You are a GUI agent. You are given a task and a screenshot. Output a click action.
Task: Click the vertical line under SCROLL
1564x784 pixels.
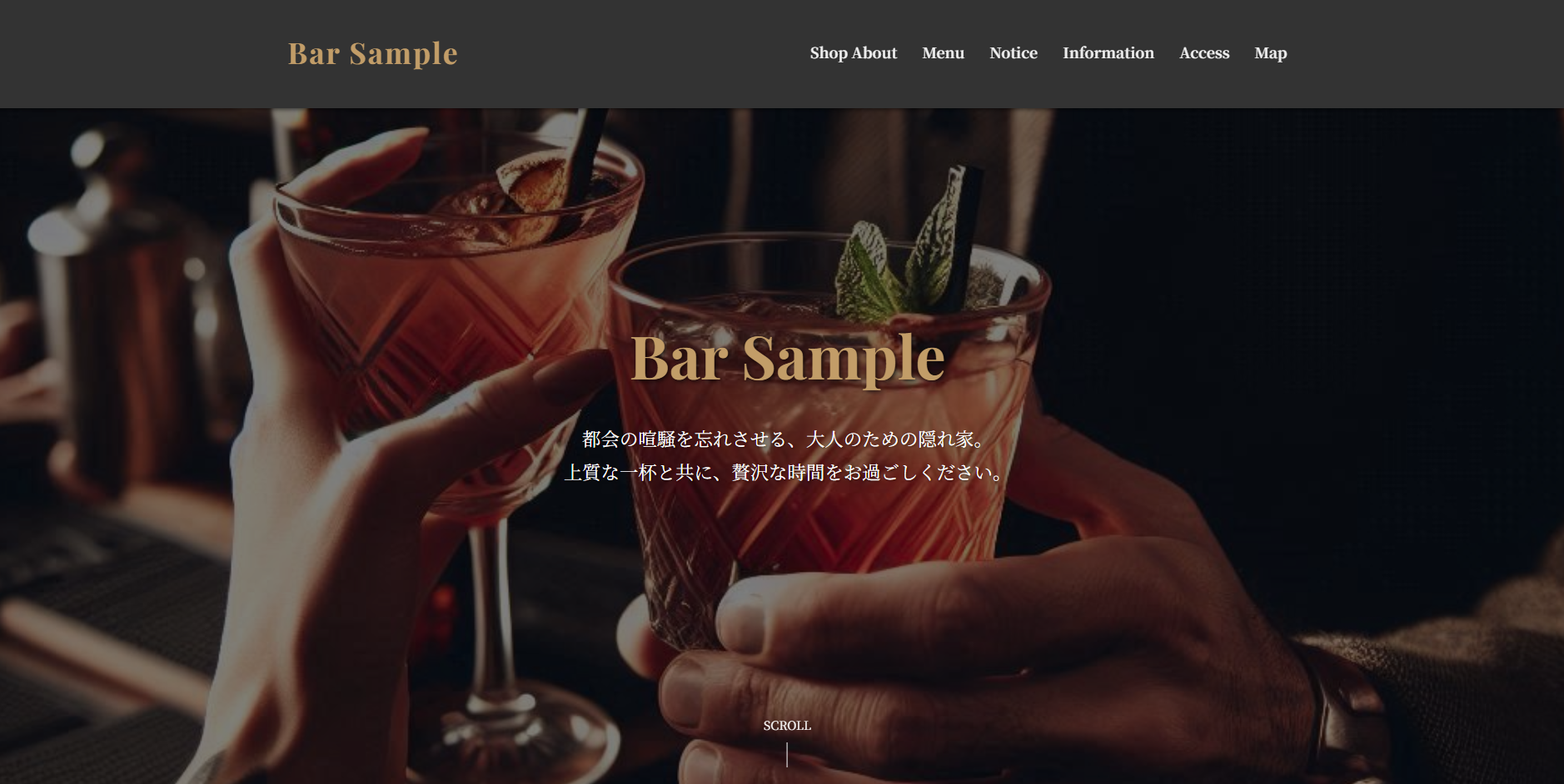click(787, 755)
